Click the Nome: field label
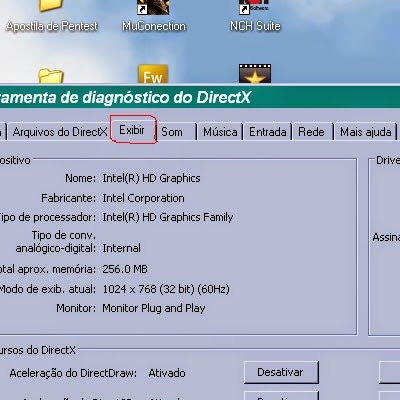 (80, 178)
